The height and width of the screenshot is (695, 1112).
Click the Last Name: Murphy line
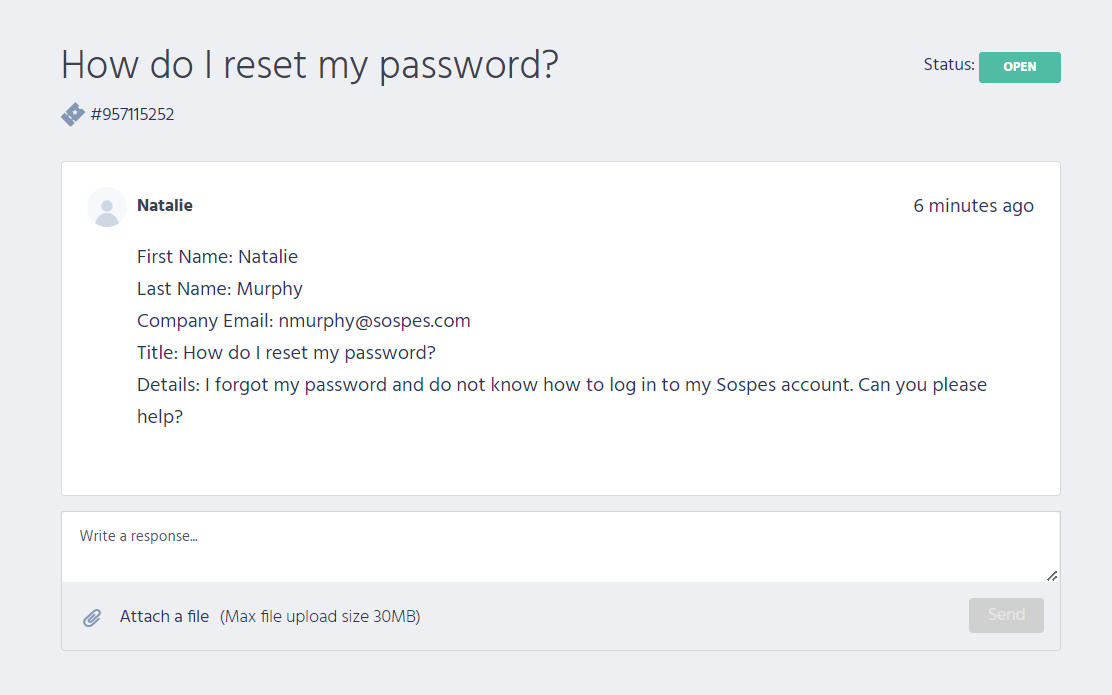point(220,289)
